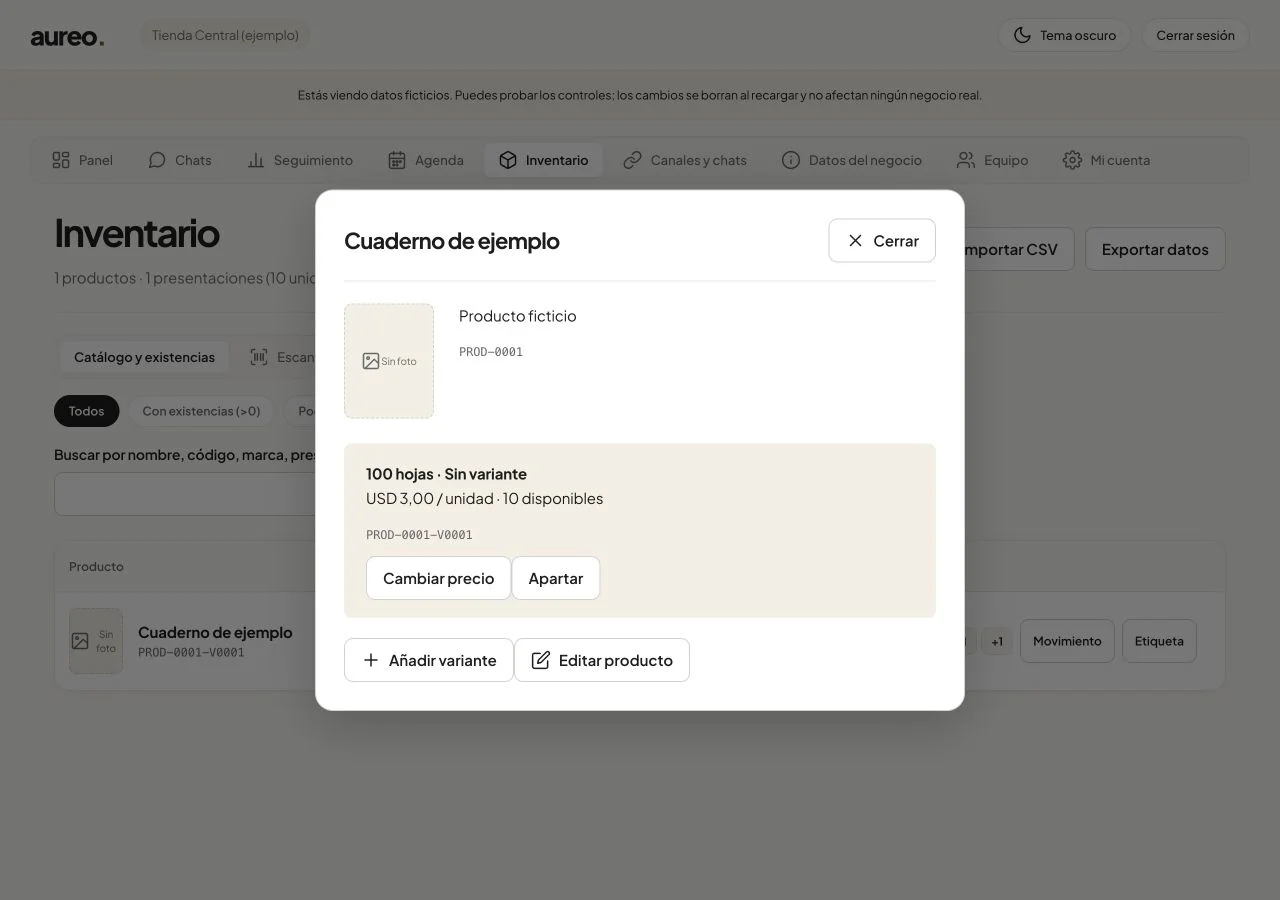Click the plus icon to add a variant

pyautogui.click(x=371, y=660)
